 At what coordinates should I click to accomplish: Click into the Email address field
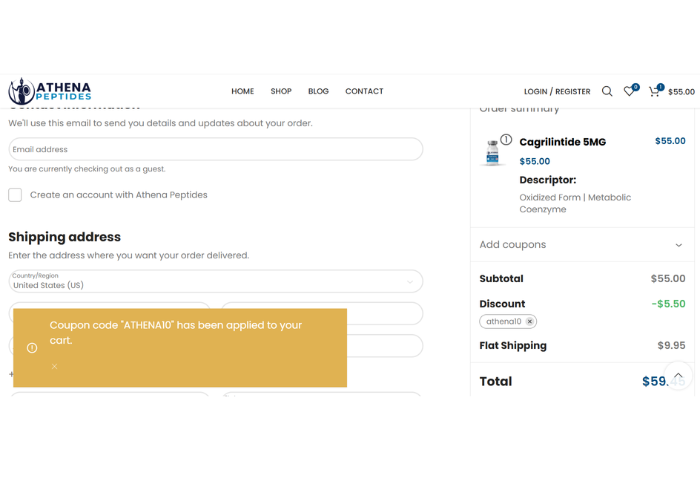click(x=216, y=149)
